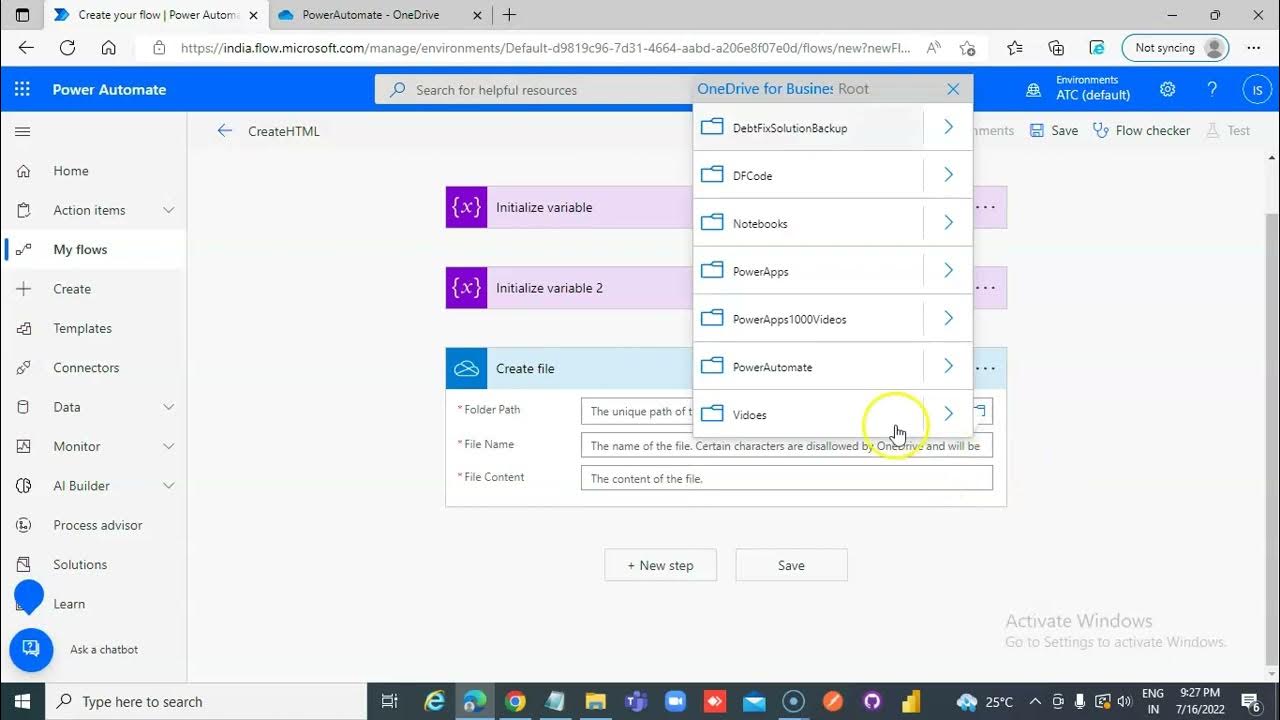Open Chrome from the taskbar
1280x720 pixels.
(514, 701)
